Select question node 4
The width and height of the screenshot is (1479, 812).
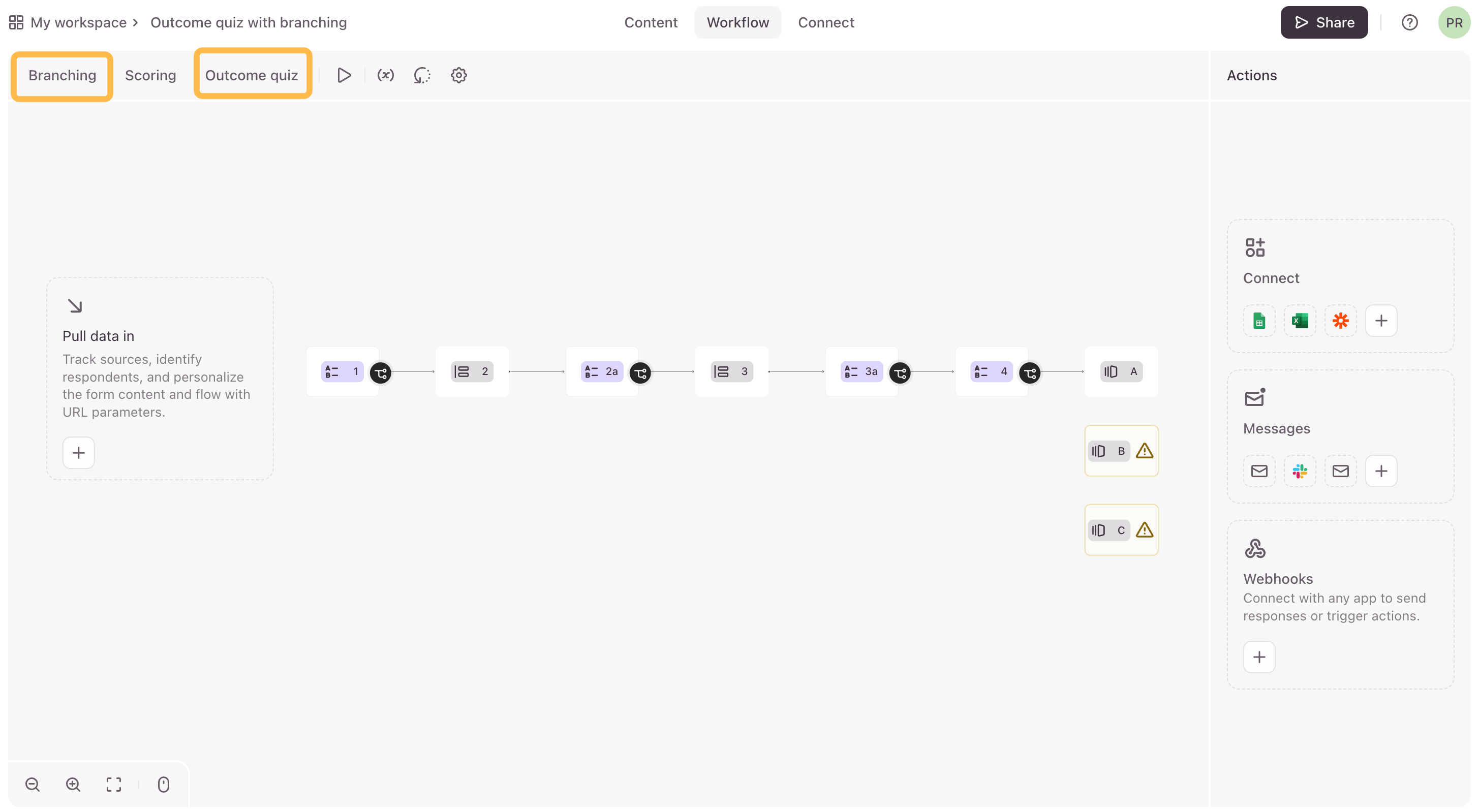(991, 371)
